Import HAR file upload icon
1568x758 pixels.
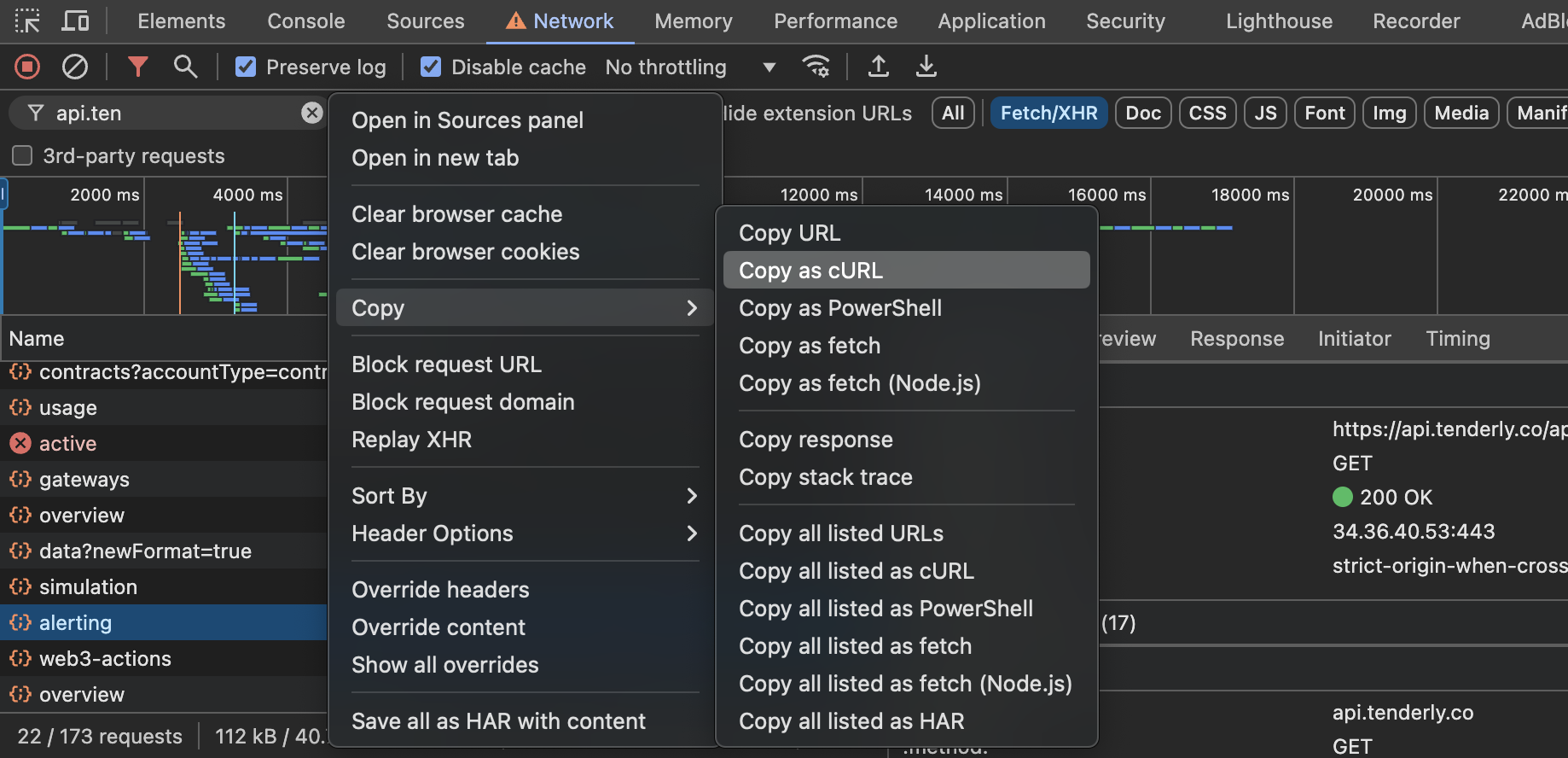pyautogui.click(x=878, y=67)
